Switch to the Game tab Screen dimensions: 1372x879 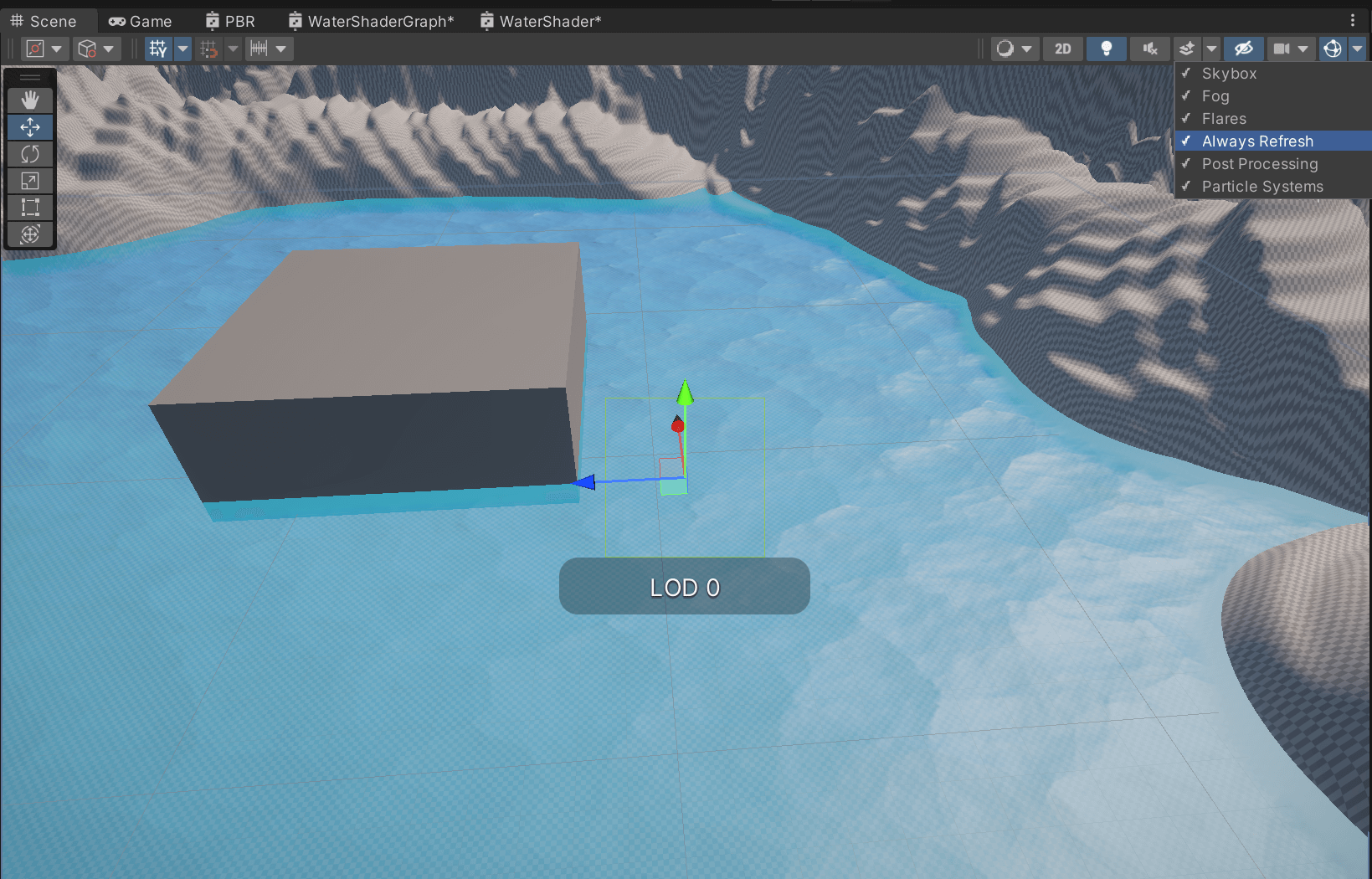pos(141,21)
